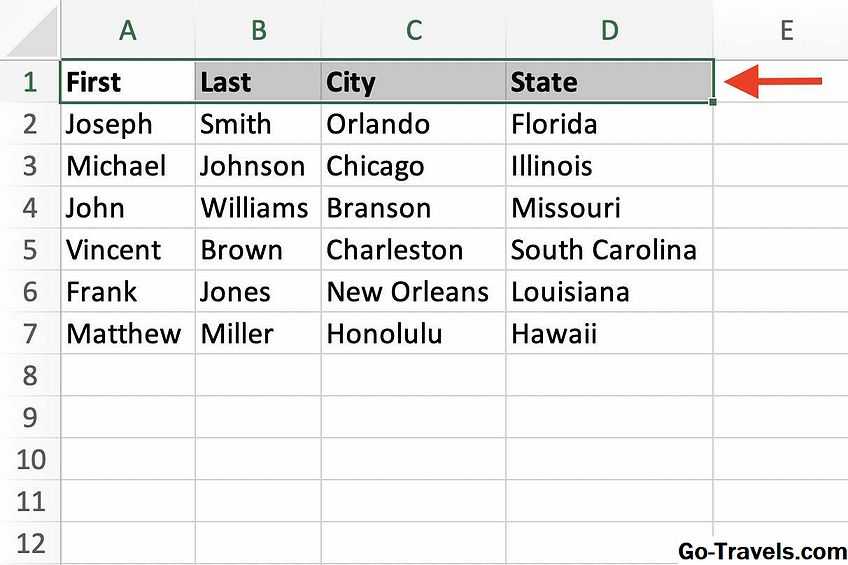
Task: Select row 1 header
Action: point(29,81)
